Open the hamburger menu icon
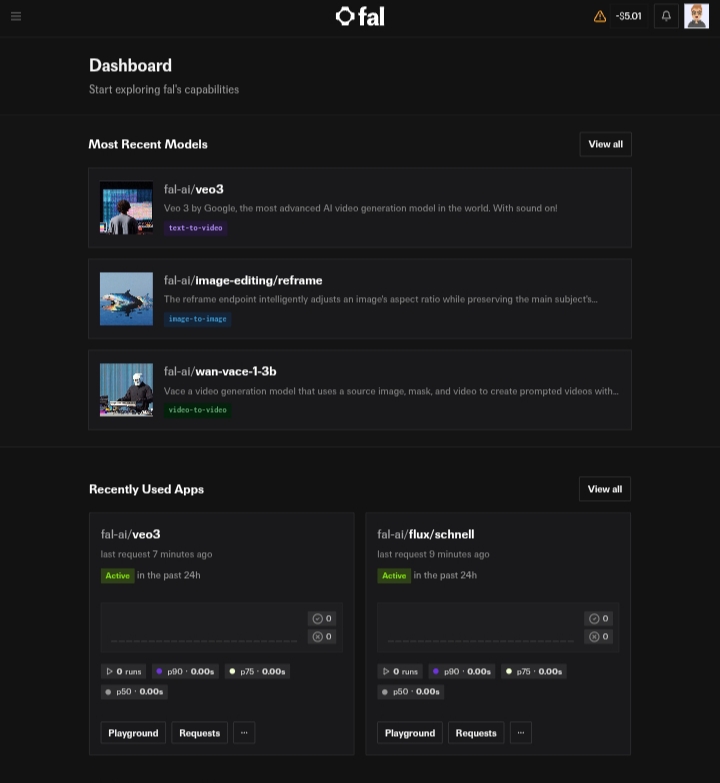Viewport: 720px width, 783px height. 16,16
